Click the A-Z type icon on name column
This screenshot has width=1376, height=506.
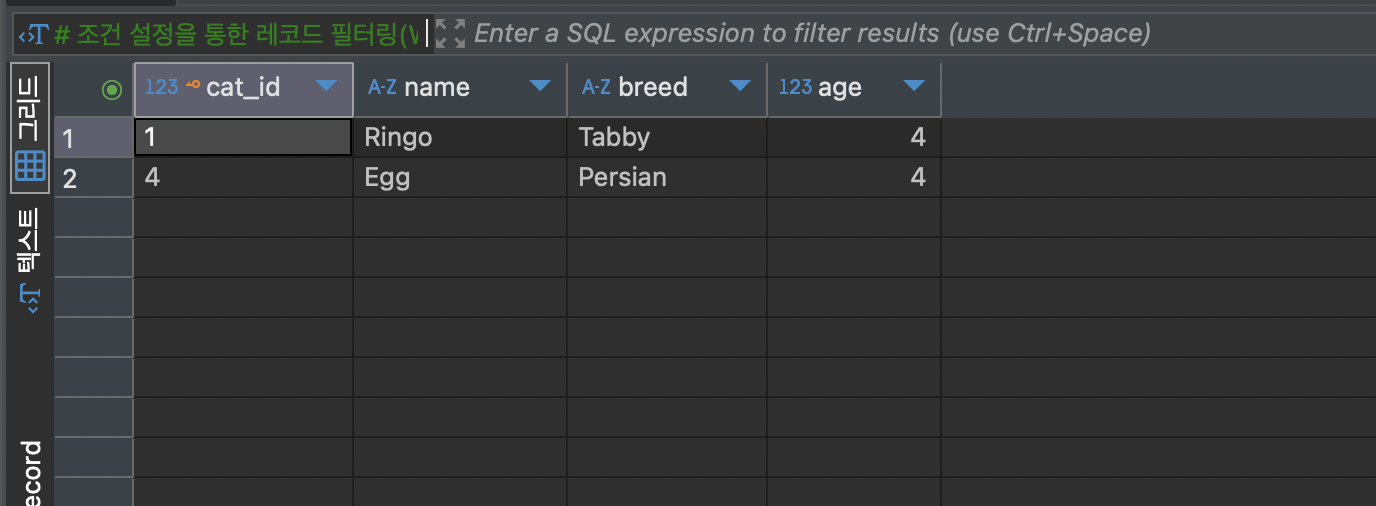(x=382, y=87)
